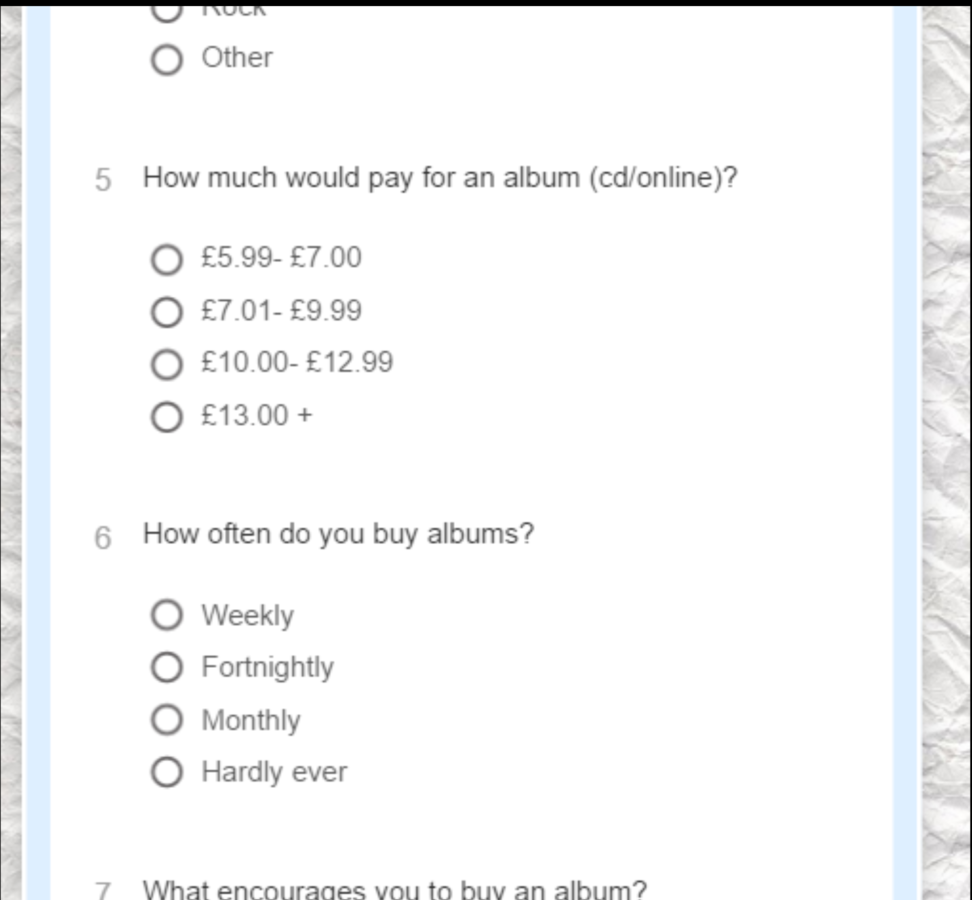Screen dimensions: 972x900
Task: Click question 5 album price heading
Action: pos(440,178)
